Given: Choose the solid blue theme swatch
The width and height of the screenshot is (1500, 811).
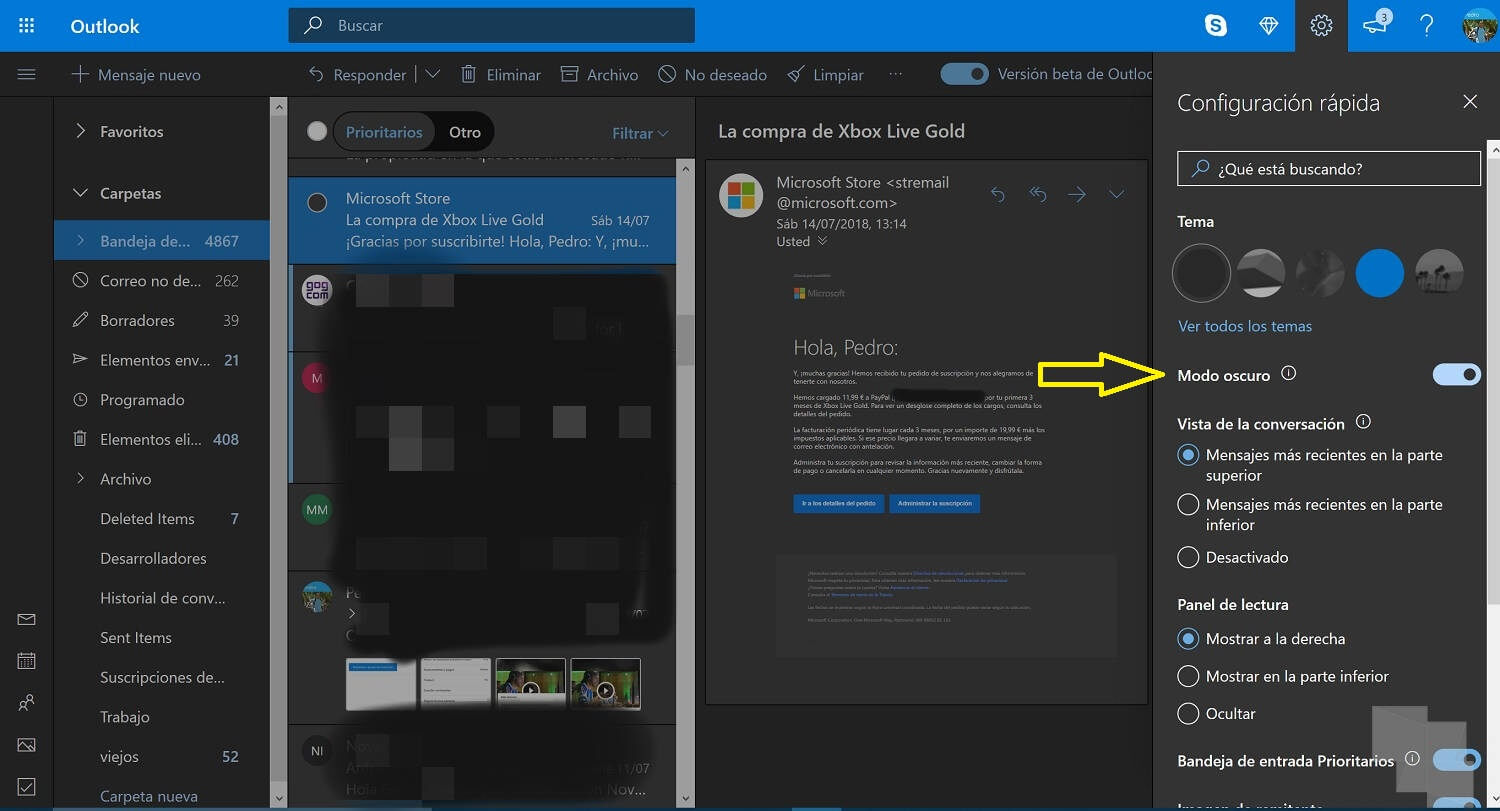Looking at the screenshot, I should (1380, 272).
